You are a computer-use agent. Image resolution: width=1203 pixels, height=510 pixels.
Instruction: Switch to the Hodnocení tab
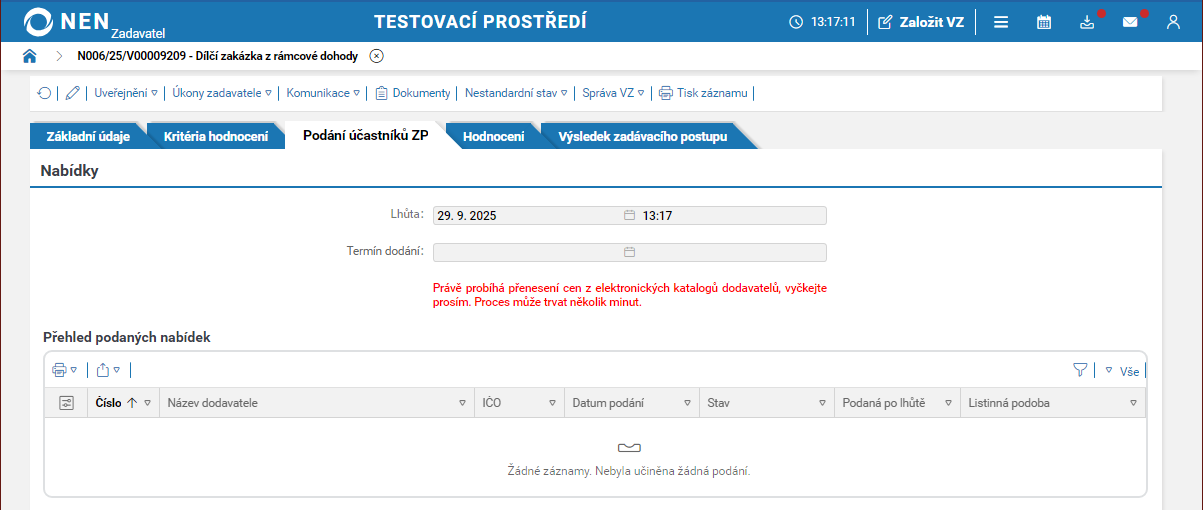point(494,137)
